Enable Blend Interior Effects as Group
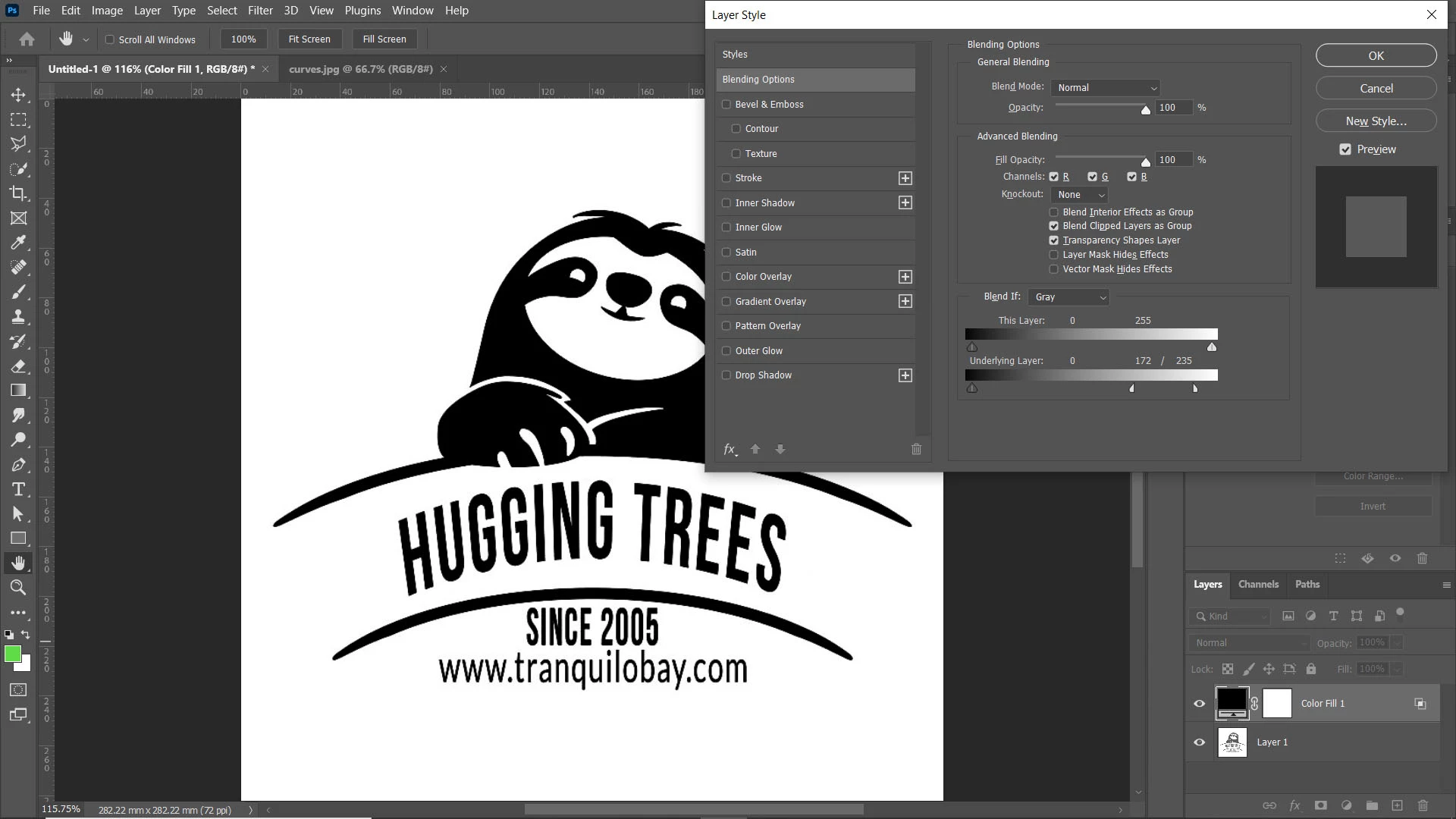The width and height of the screenshot is (1456, 819). [x=1053, y=212]
